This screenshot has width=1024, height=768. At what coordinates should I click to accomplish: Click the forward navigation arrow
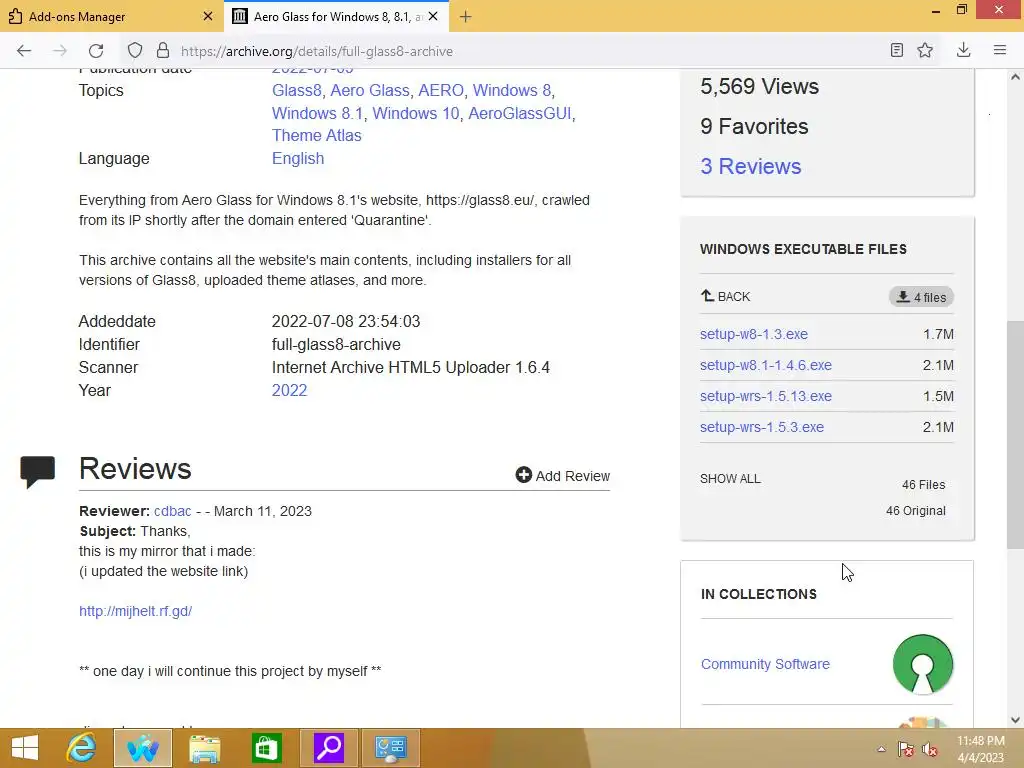coord(59,51)
